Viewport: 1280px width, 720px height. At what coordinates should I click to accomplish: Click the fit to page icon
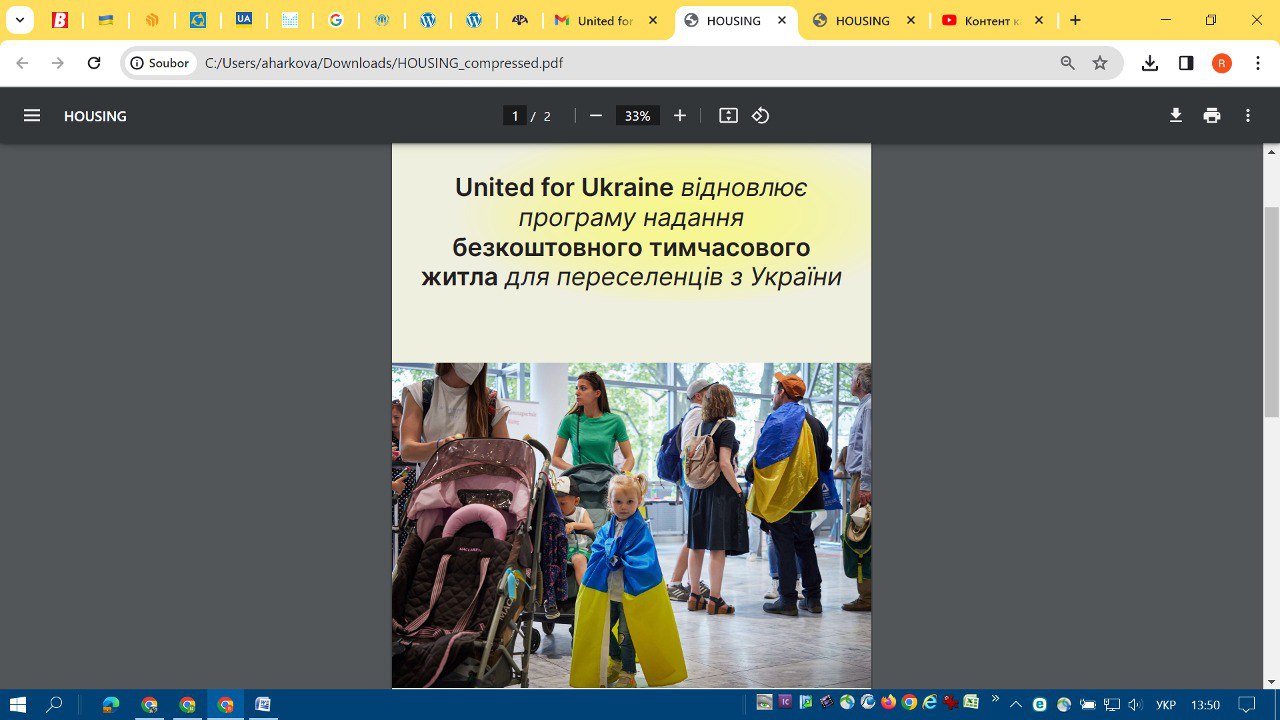click(x=728, y=116)
